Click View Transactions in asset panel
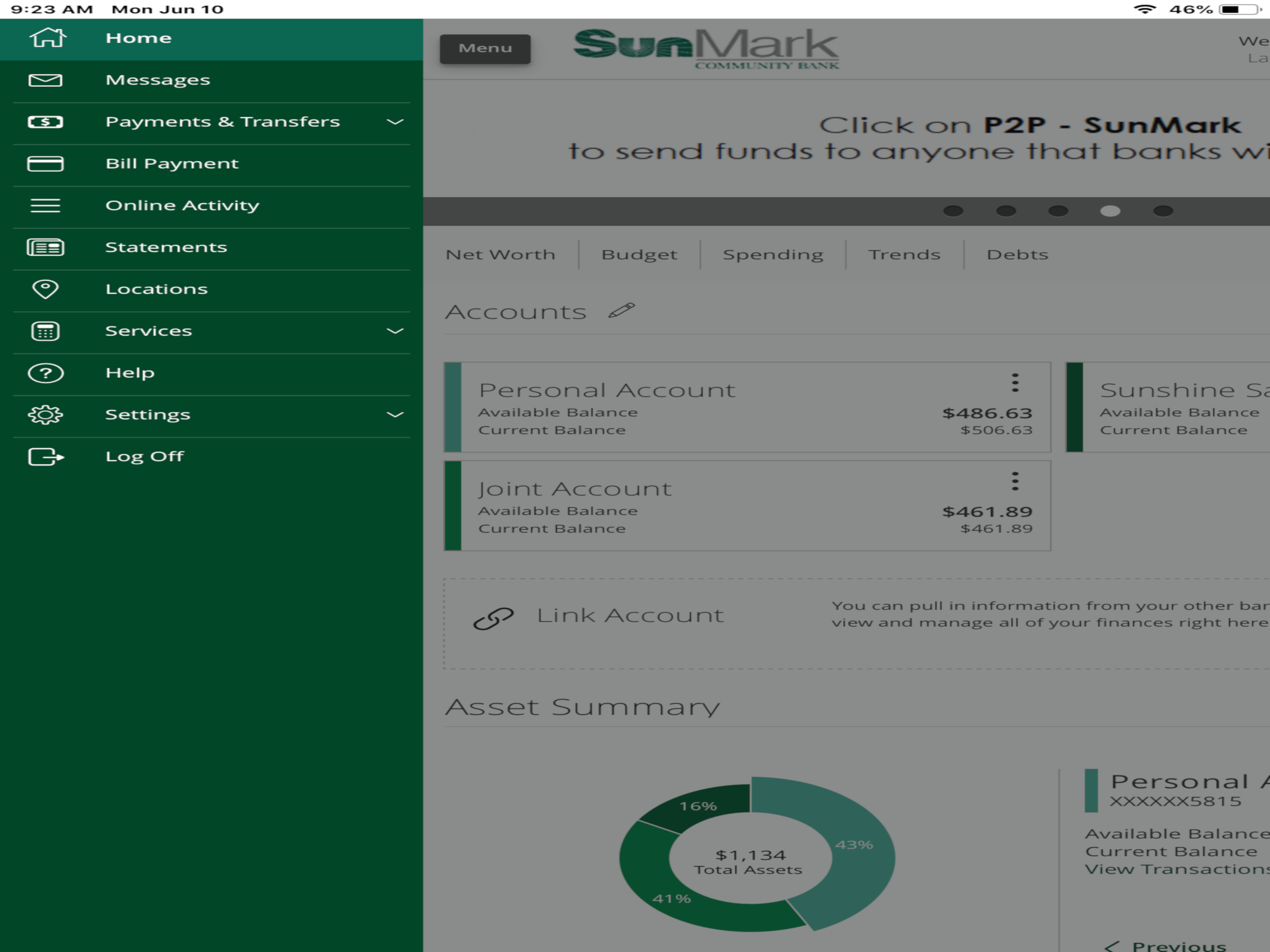The width and height of the screenshot is (1270, 952). [1177, 869]
